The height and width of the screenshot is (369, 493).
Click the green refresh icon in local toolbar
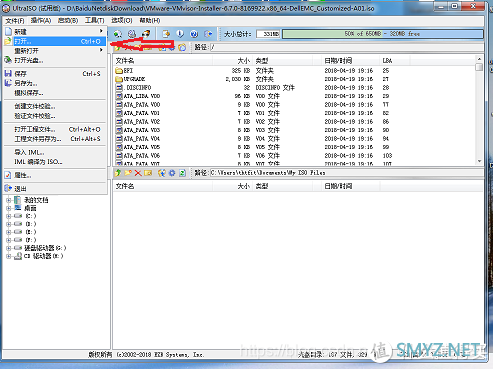pyautogui.click(x=182, y=173)
